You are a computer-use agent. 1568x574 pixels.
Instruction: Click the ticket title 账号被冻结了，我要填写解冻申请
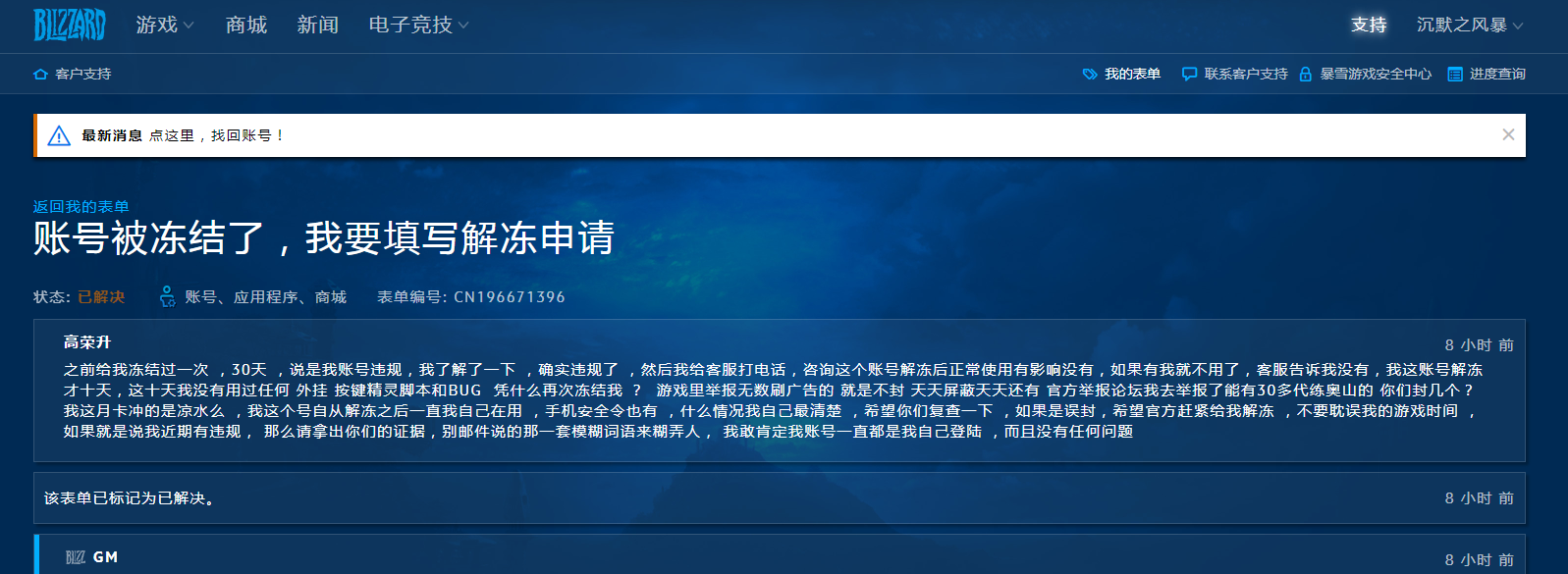[324, 238]
